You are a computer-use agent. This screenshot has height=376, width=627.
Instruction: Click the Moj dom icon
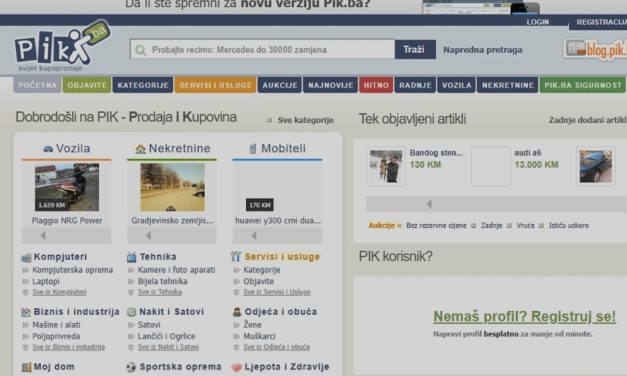coord(26,367)
